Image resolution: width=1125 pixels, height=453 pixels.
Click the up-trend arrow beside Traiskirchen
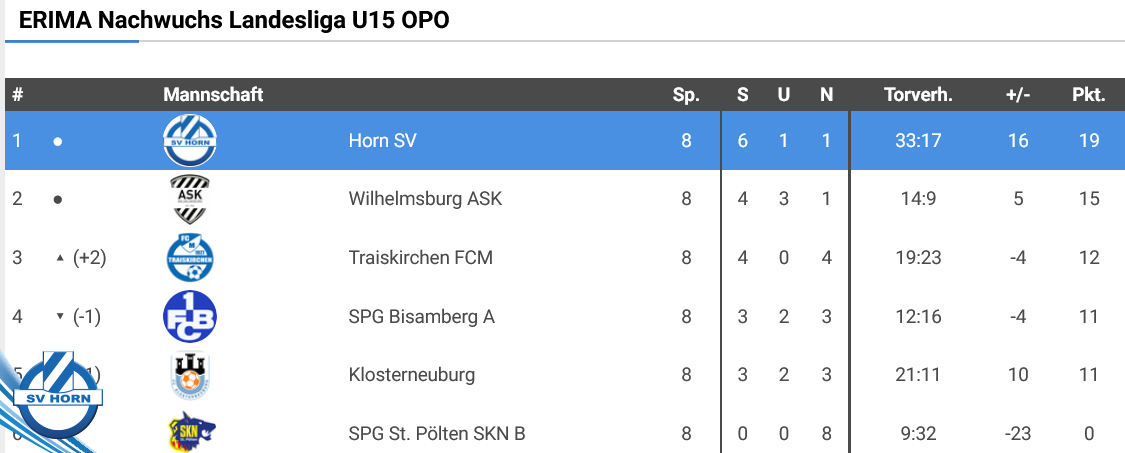pos(59,258)
